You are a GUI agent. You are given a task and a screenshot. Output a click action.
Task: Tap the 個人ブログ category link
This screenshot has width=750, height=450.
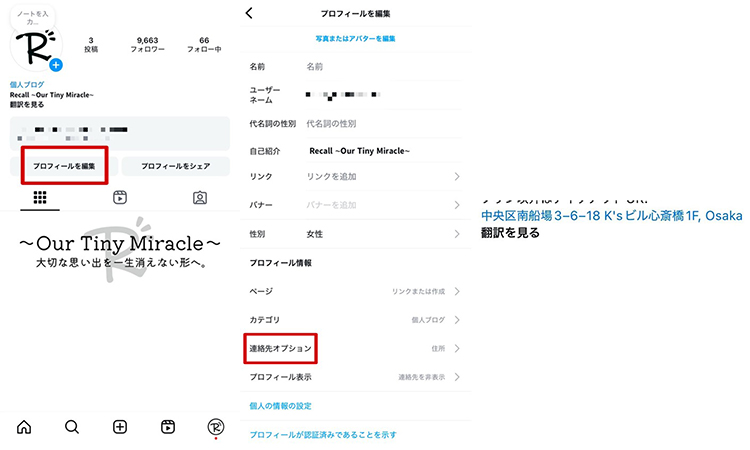click(27, 85)
